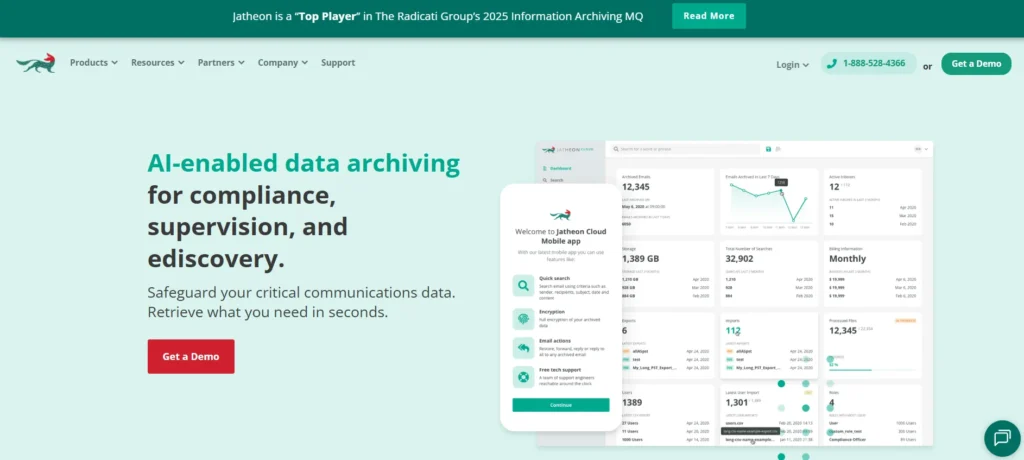
Task: Expand the Partners menu chevron
Action: coord(241,63)
